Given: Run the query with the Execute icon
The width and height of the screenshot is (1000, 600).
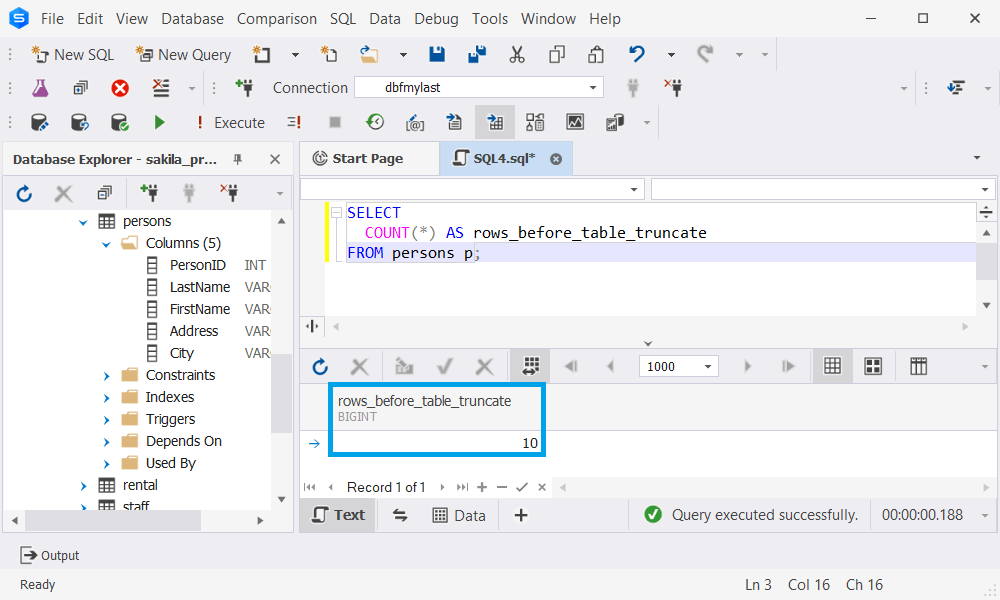Looking at the screenshot, I should (160, 122).
